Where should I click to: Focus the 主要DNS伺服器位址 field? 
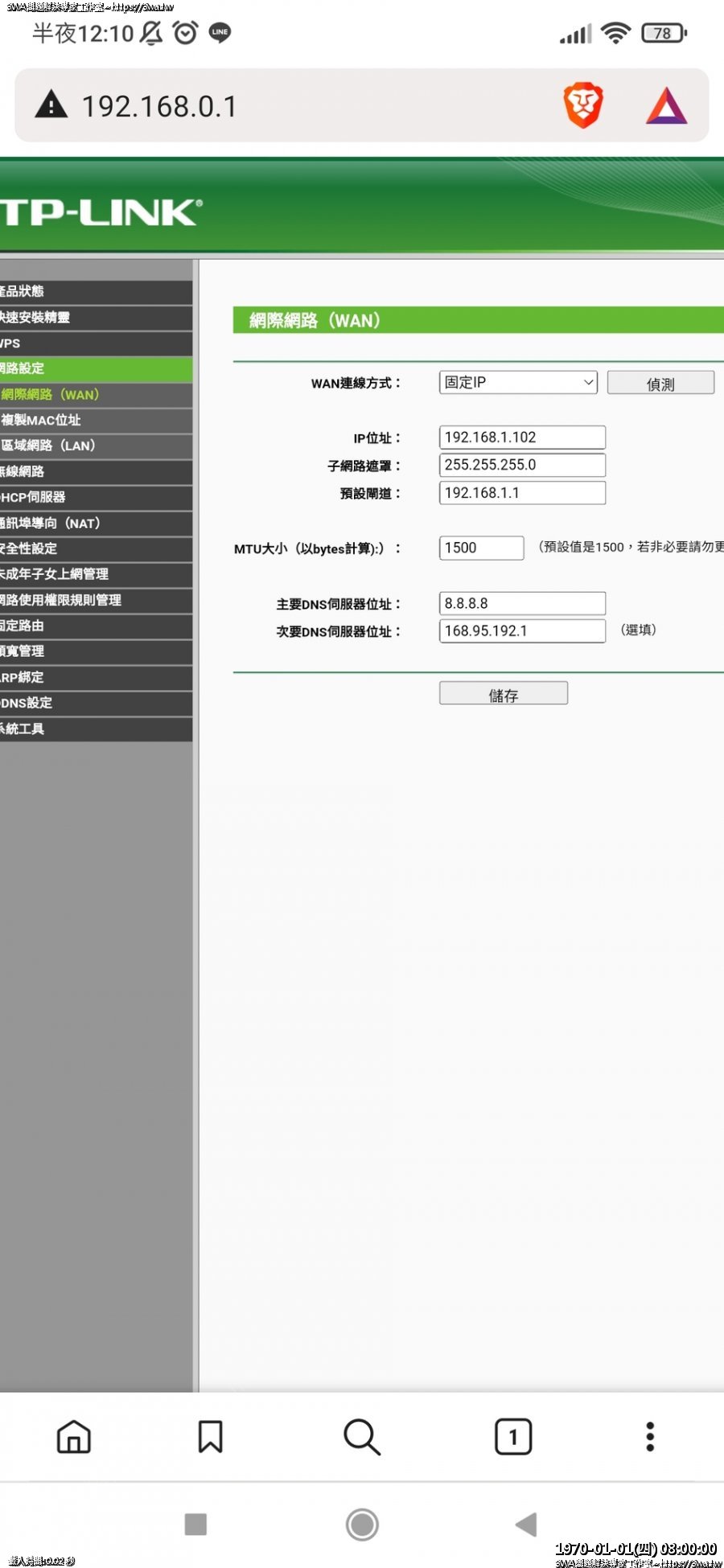tap(522, 603)
